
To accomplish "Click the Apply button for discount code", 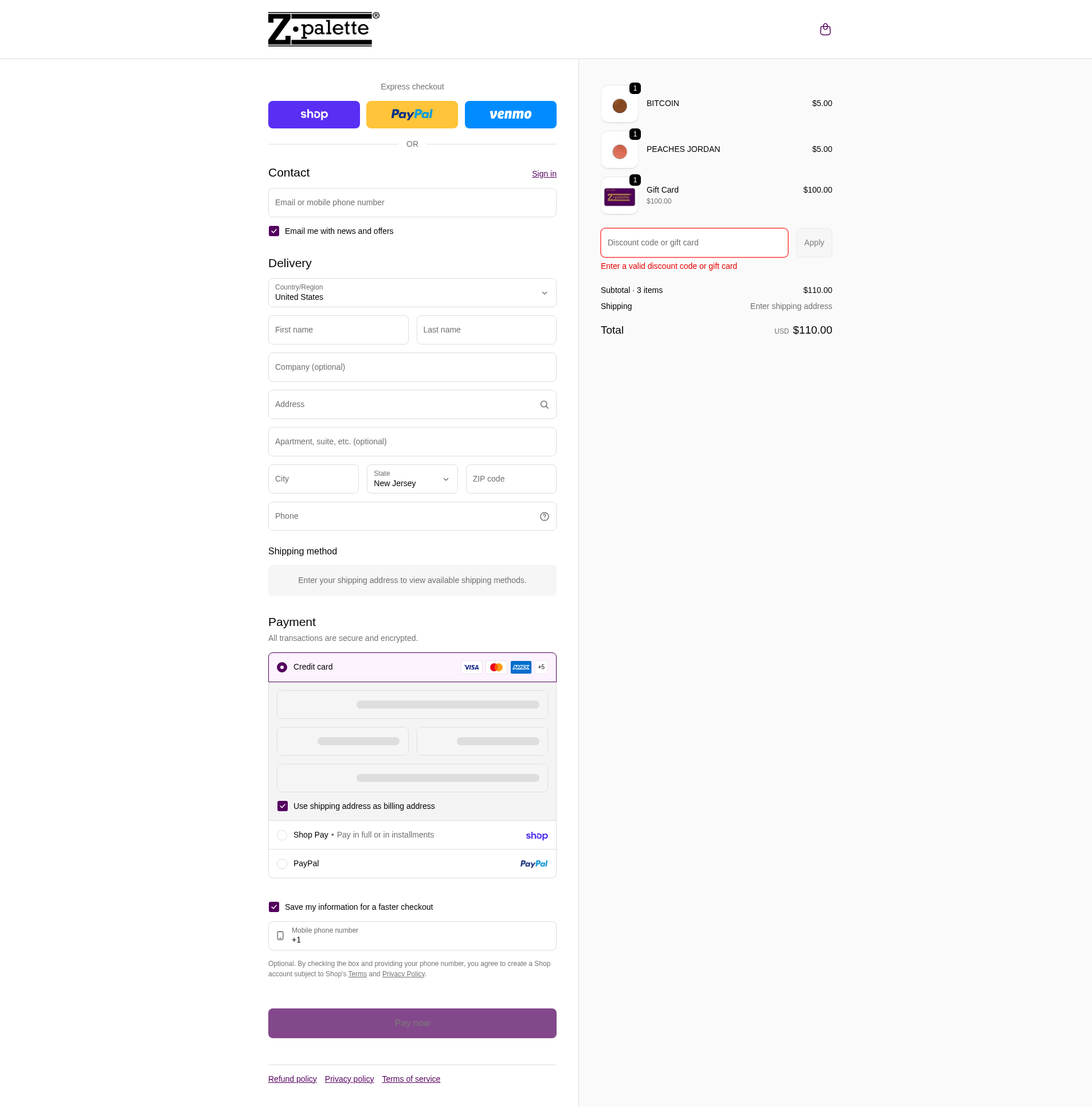I will 813,242.
